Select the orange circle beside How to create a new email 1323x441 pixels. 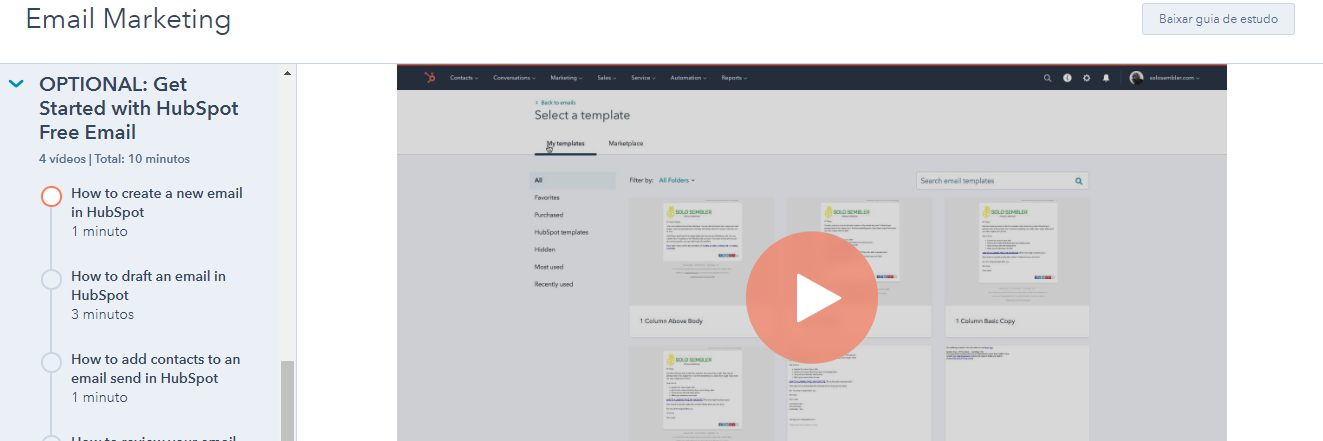click(52, 196)
